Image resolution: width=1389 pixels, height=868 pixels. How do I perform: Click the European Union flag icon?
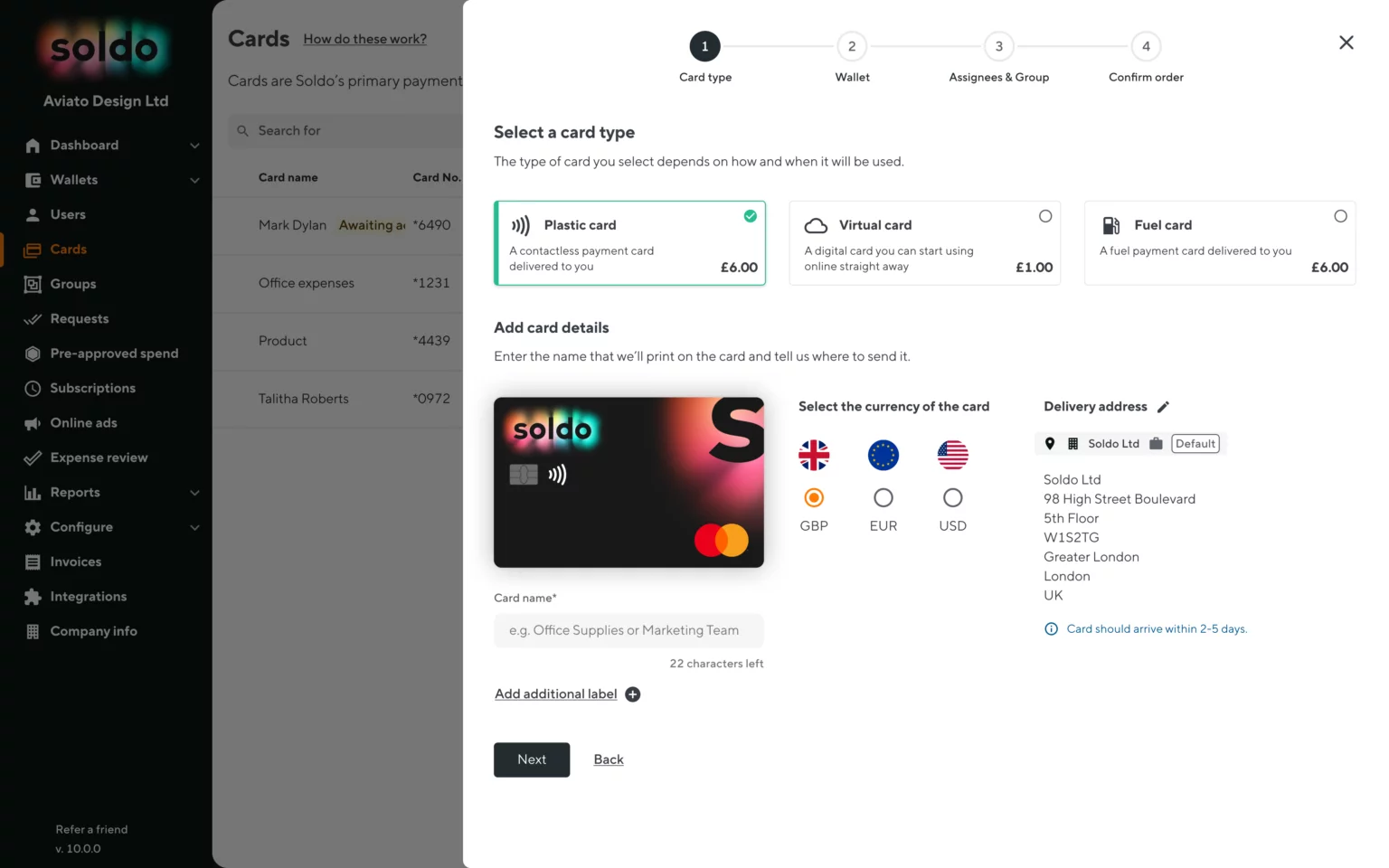(883, 455)
